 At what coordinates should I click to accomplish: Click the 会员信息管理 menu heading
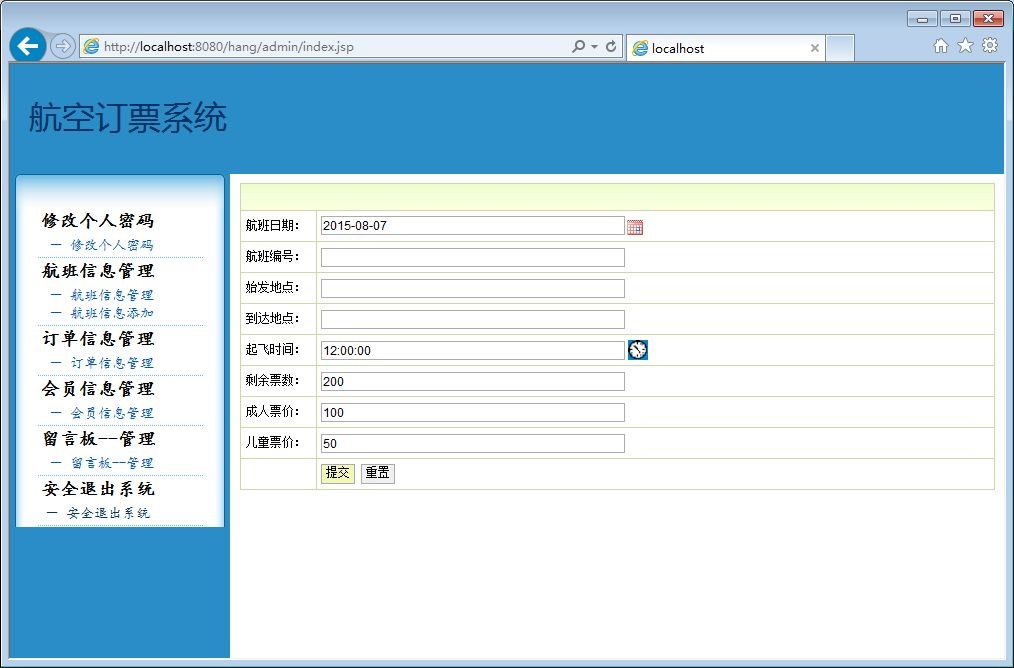coord(98,388)
